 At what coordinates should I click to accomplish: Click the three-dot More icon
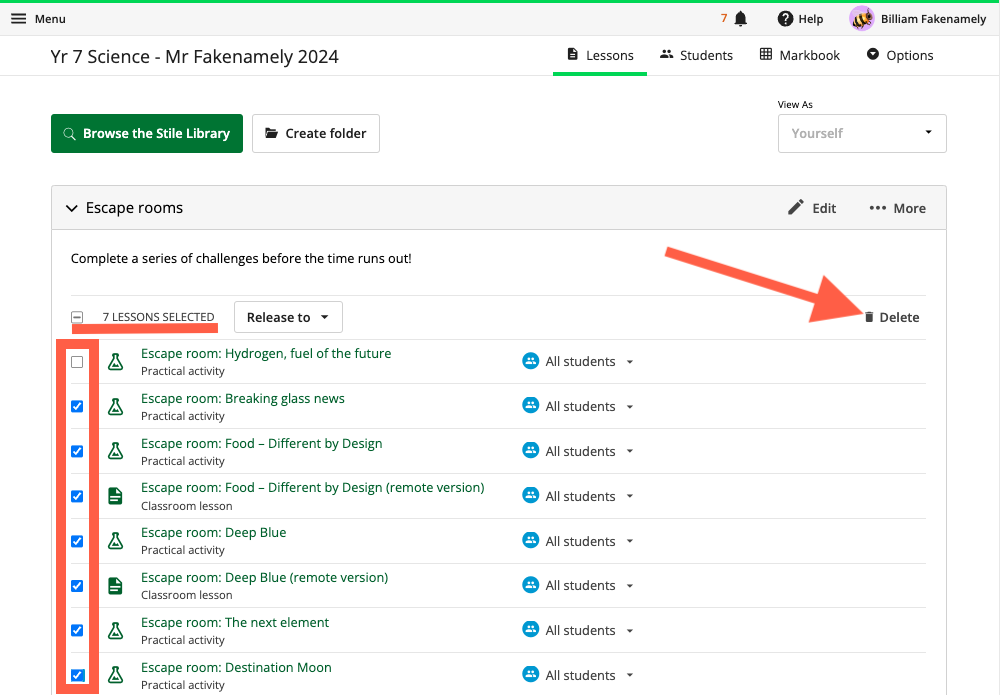878,208
